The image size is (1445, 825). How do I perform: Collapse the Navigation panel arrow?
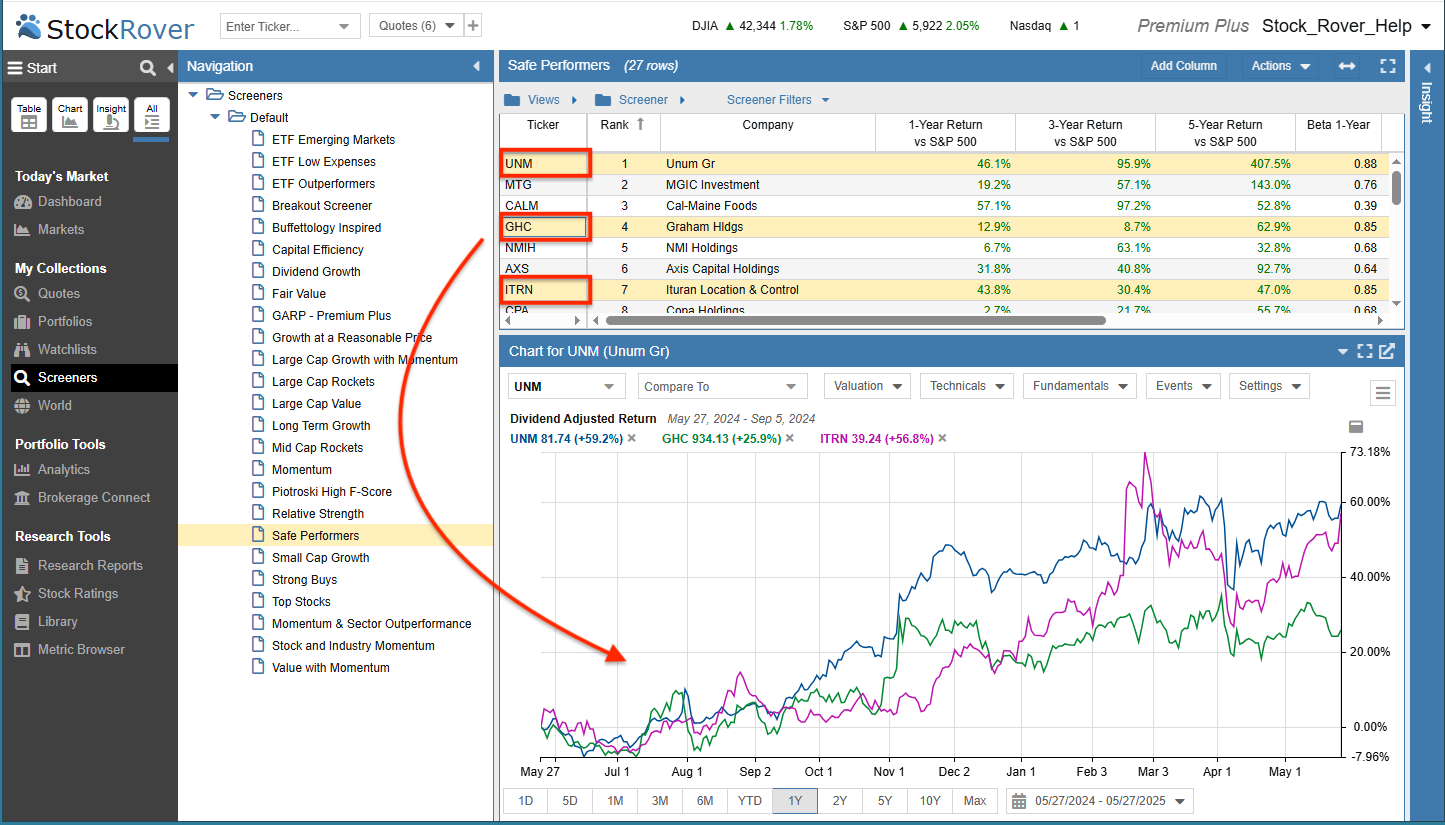tap(476, 67)
